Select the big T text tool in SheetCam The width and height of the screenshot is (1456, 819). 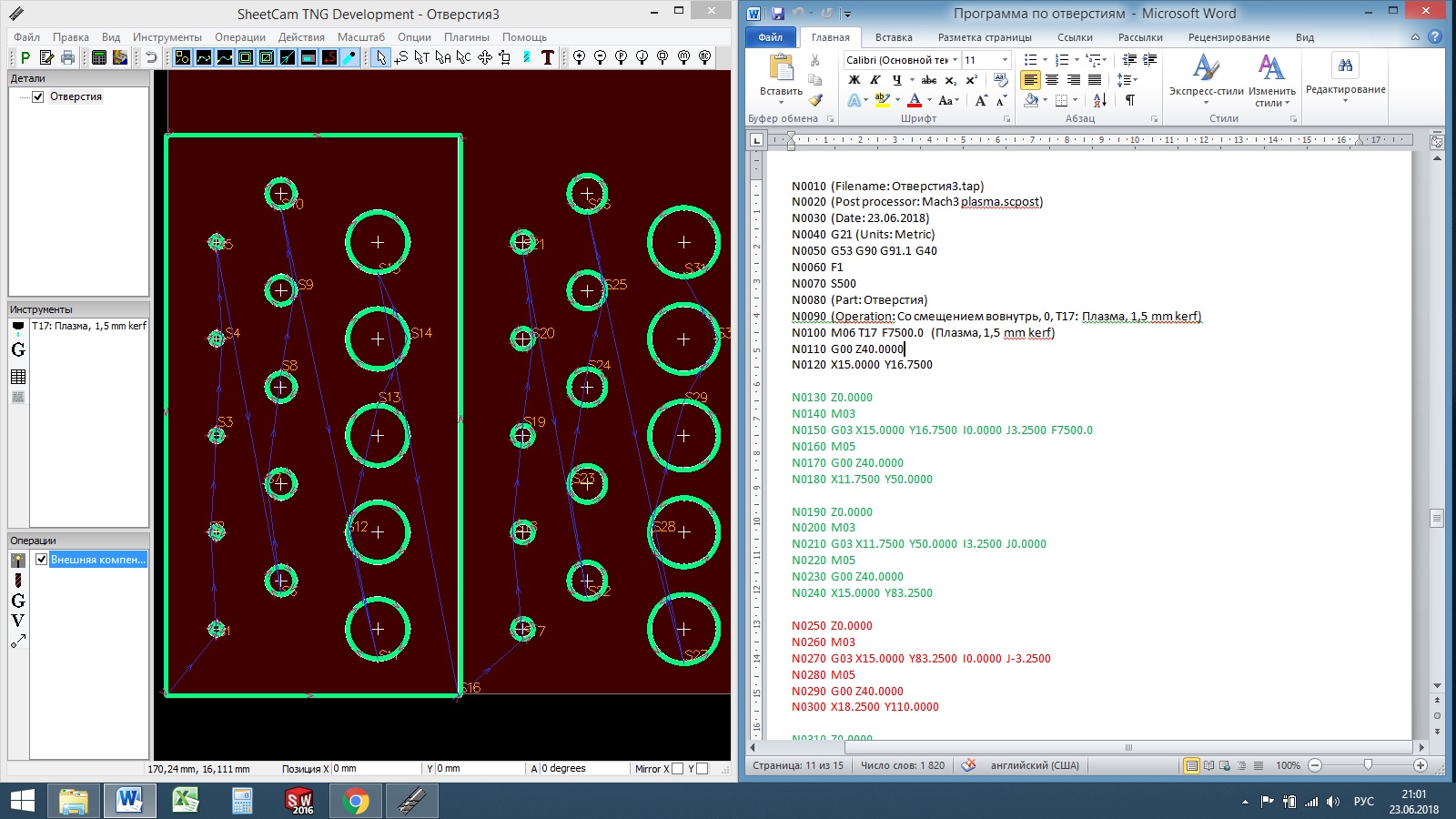pyautogui.click(x=547, y=57)
